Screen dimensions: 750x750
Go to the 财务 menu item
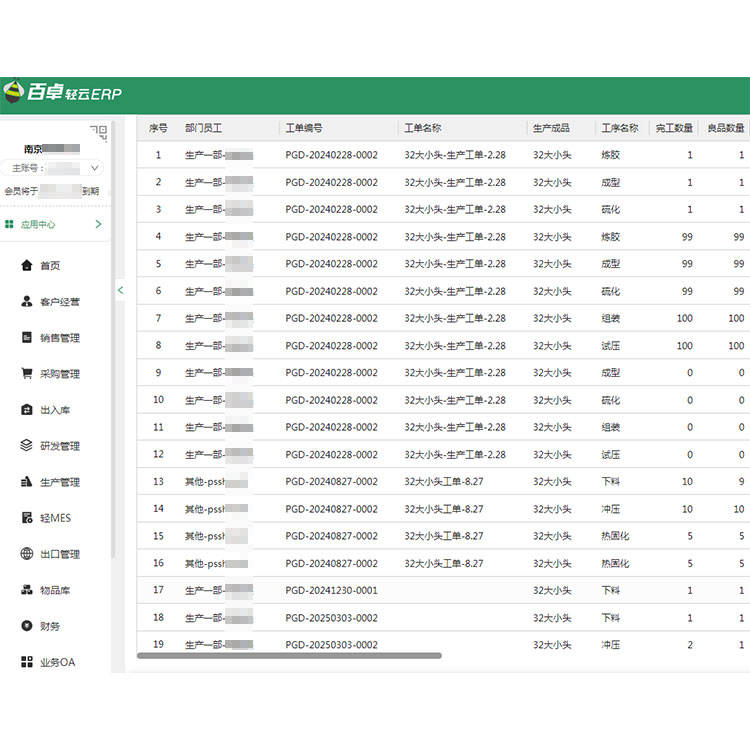click(x=48, y=626)
